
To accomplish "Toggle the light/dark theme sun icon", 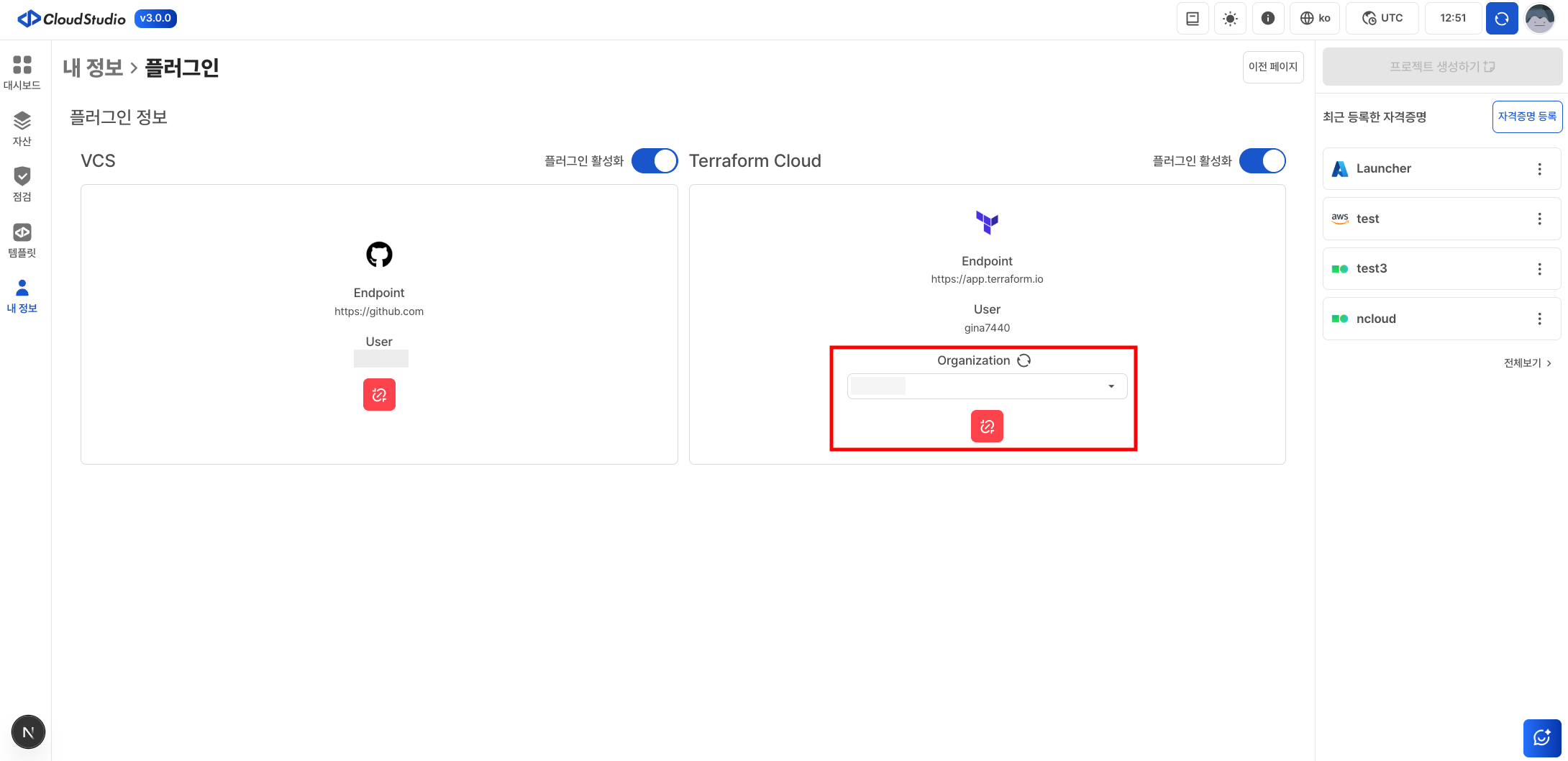I will (1230, 19).
